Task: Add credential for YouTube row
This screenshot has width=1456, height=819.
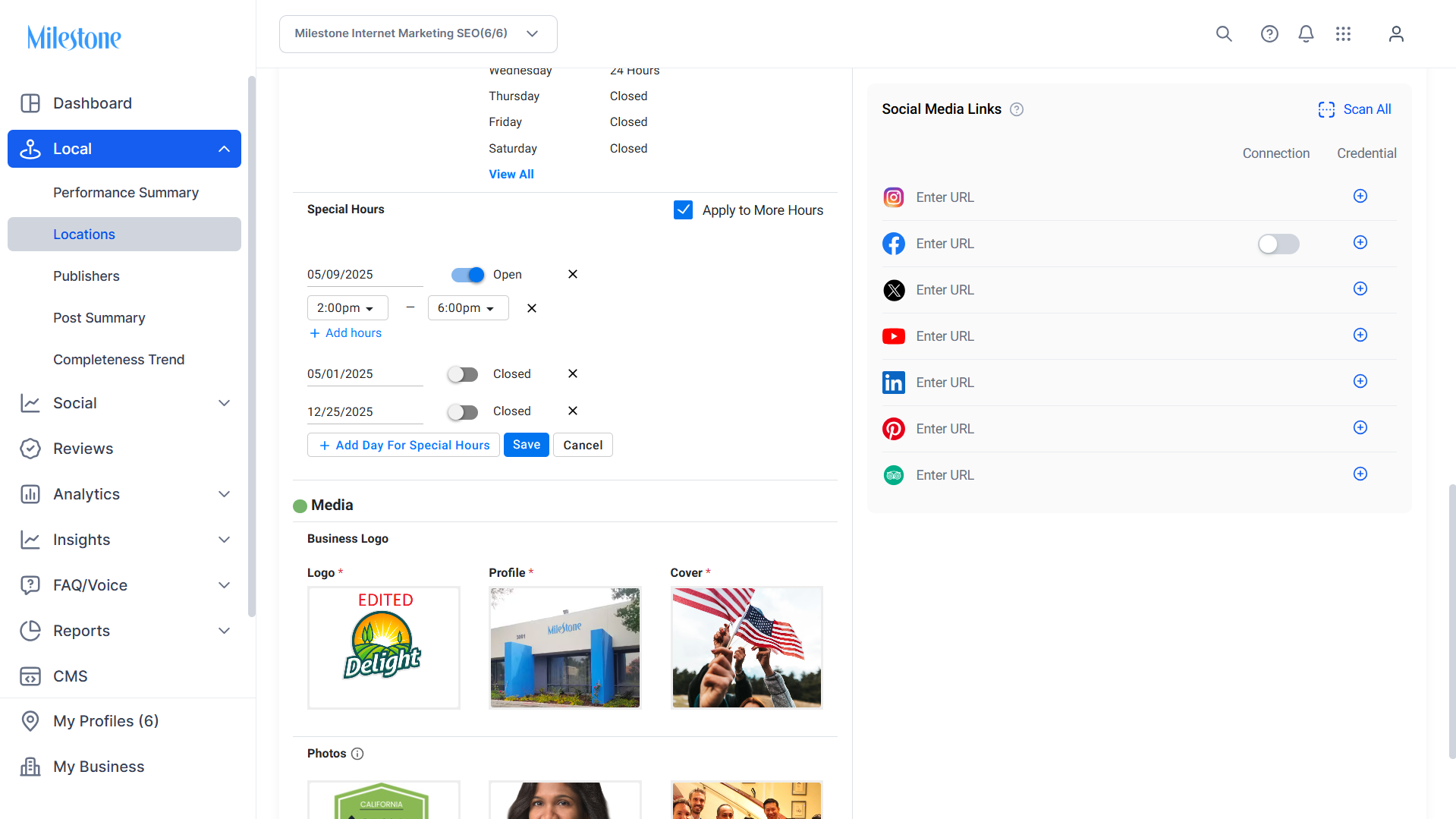Action: tap(1360, 335)
